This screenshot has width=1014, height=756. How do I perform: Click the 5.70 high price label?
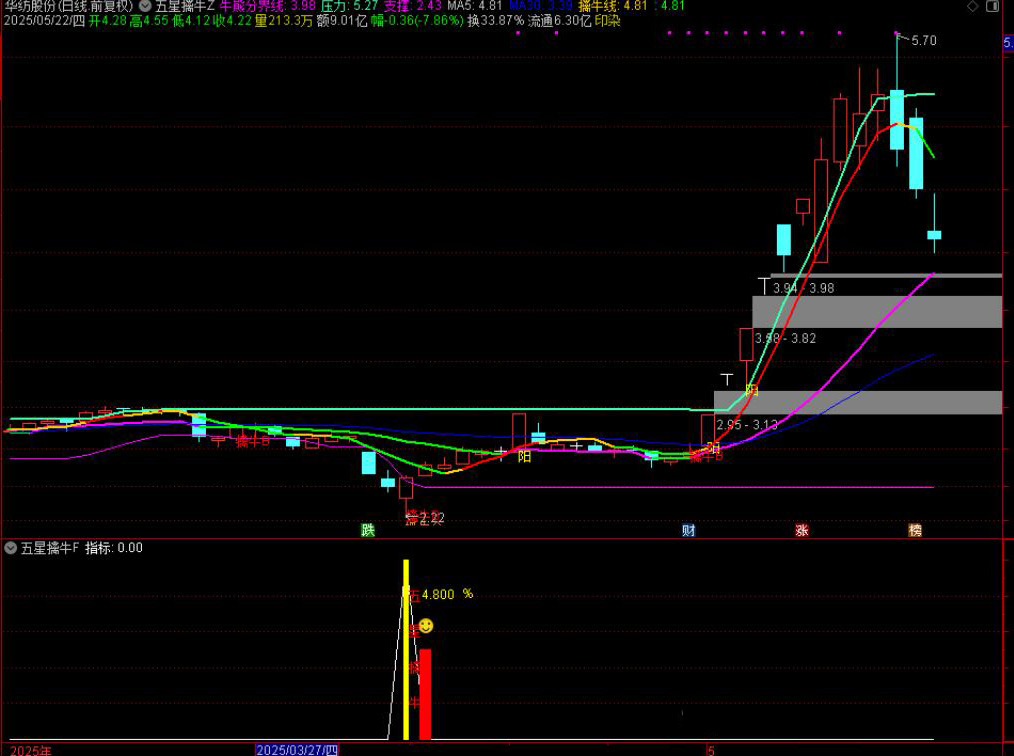pyautogui.click(x=924, y=41)
